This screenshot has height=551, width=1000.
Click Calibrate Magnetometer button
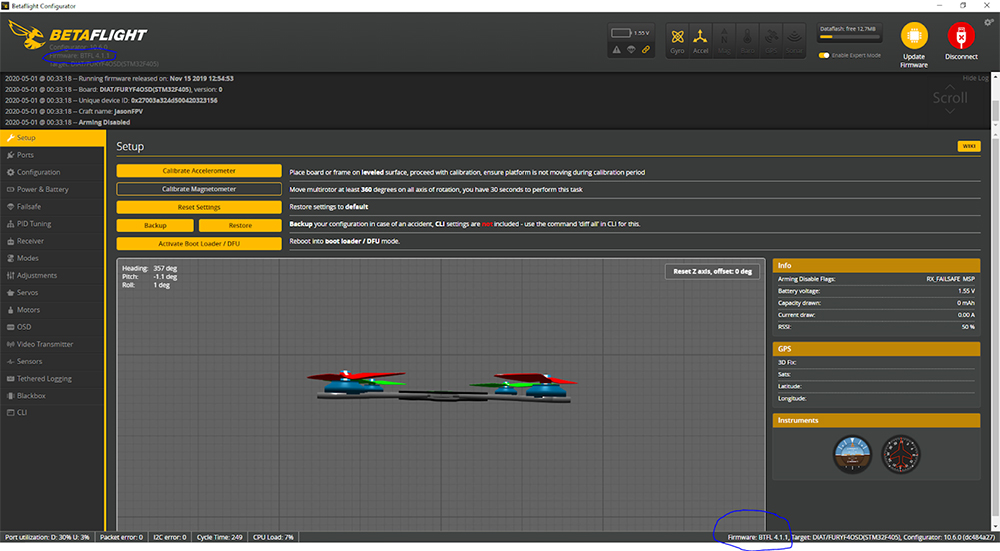pos(199,189)
